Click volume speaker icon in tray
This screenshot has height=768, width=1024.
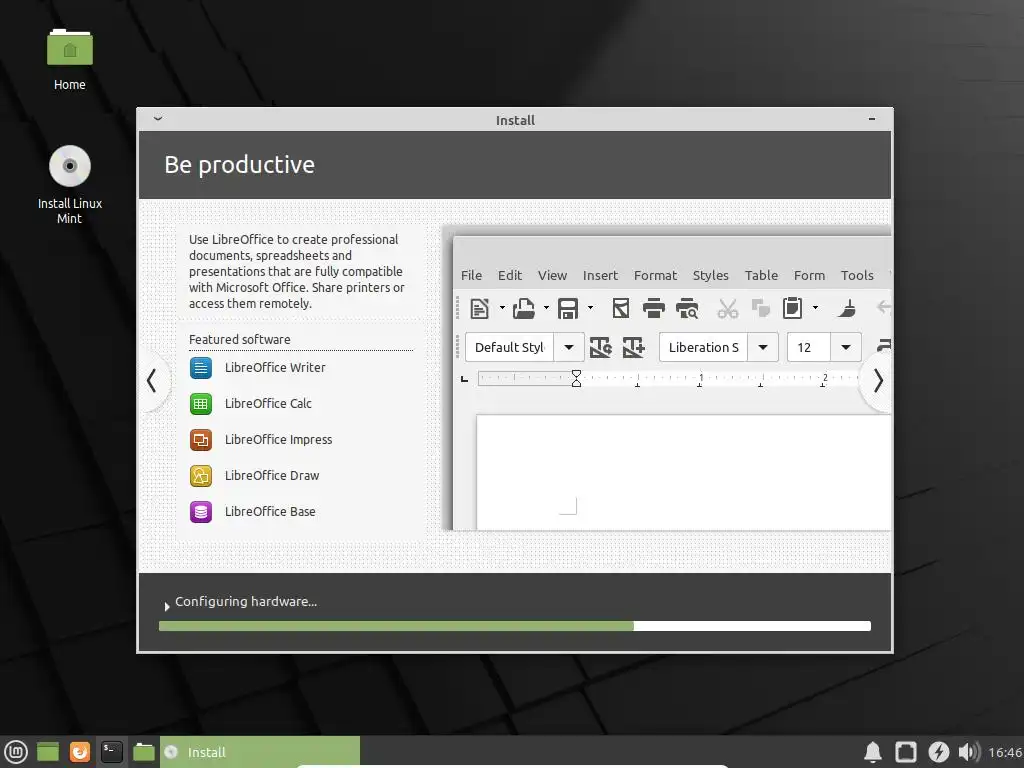pyautogui.click(x=969, y=752)
